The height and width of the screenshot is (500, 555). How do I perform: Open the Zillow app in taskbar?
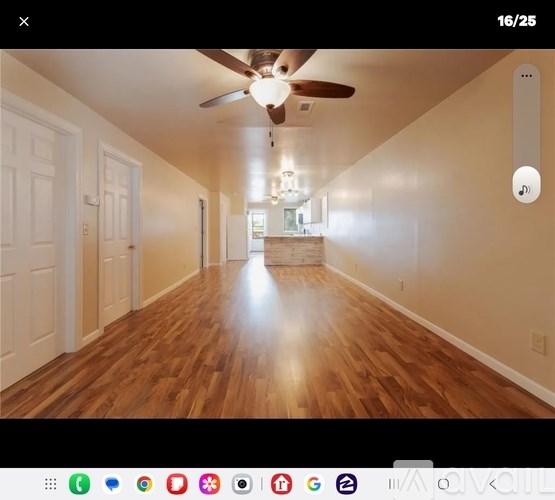[346, 484]
